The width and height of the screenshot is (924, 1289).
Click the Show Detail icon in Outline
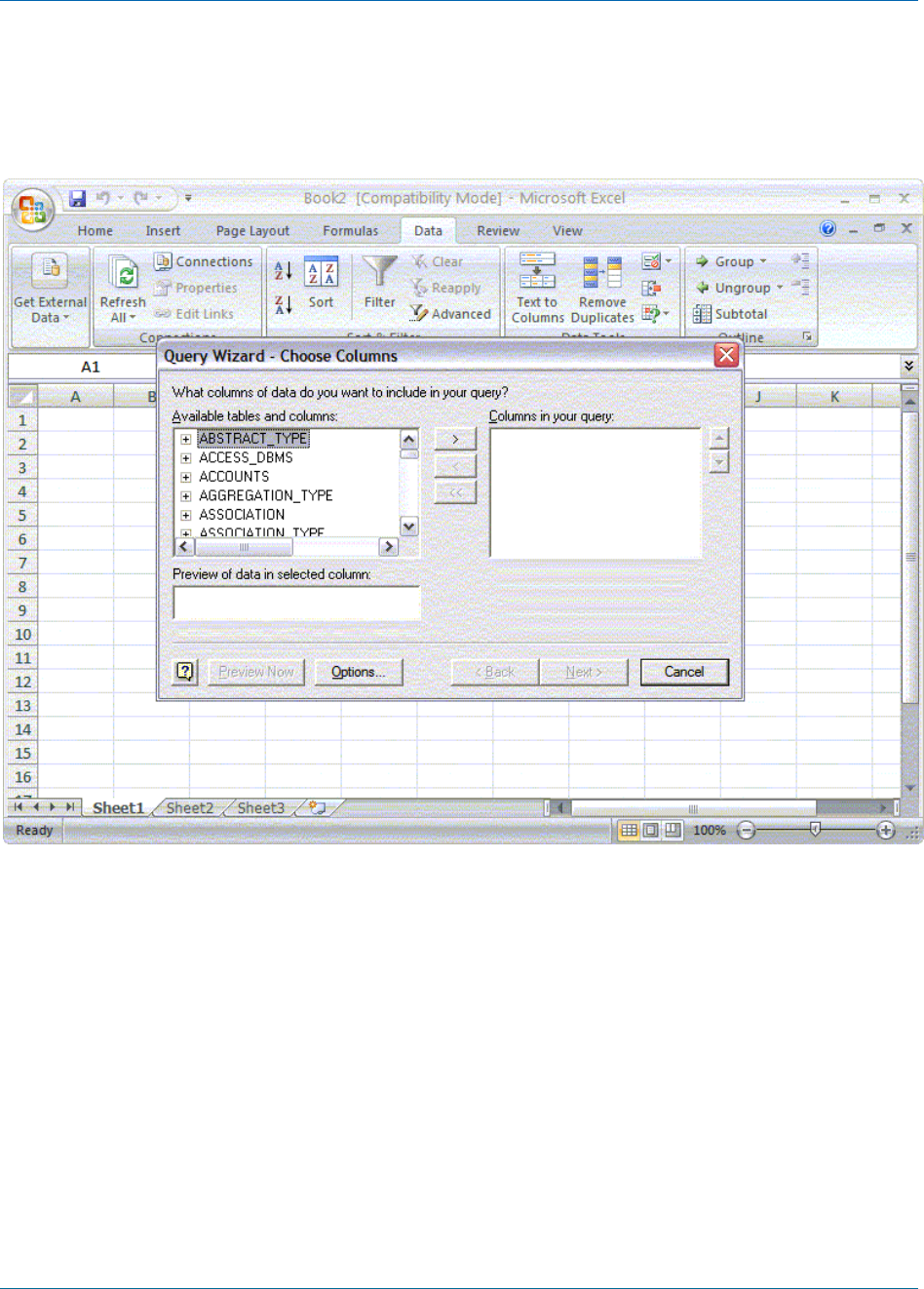click(x=800, y=260)
